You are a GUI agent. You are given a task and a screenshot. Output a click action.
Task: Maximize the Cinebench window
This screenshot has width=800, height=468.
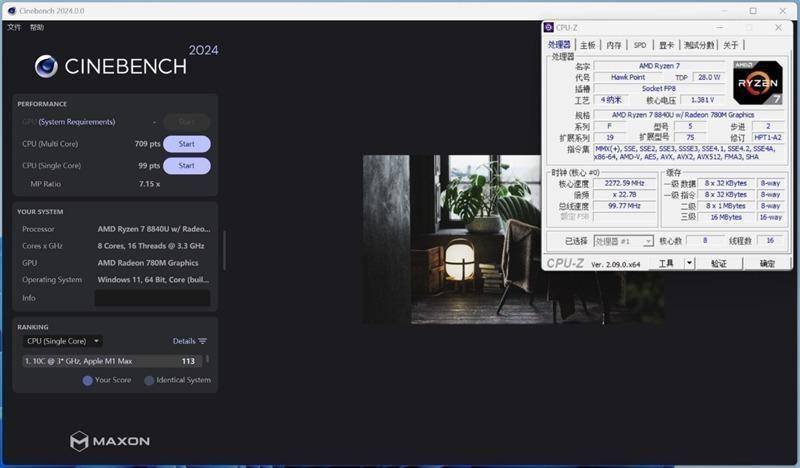click(x=753, y=11)
